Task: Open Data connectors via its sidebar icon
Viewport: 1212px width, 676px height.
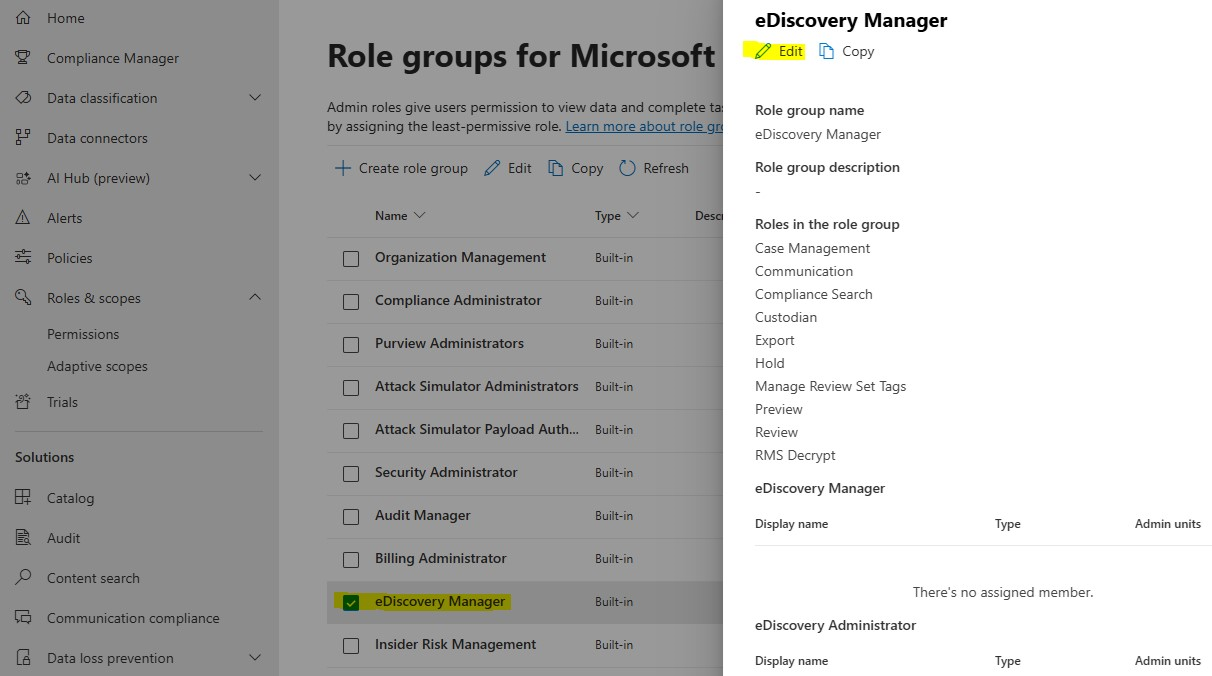Action: pyautogui.click(x=23, y=138)
